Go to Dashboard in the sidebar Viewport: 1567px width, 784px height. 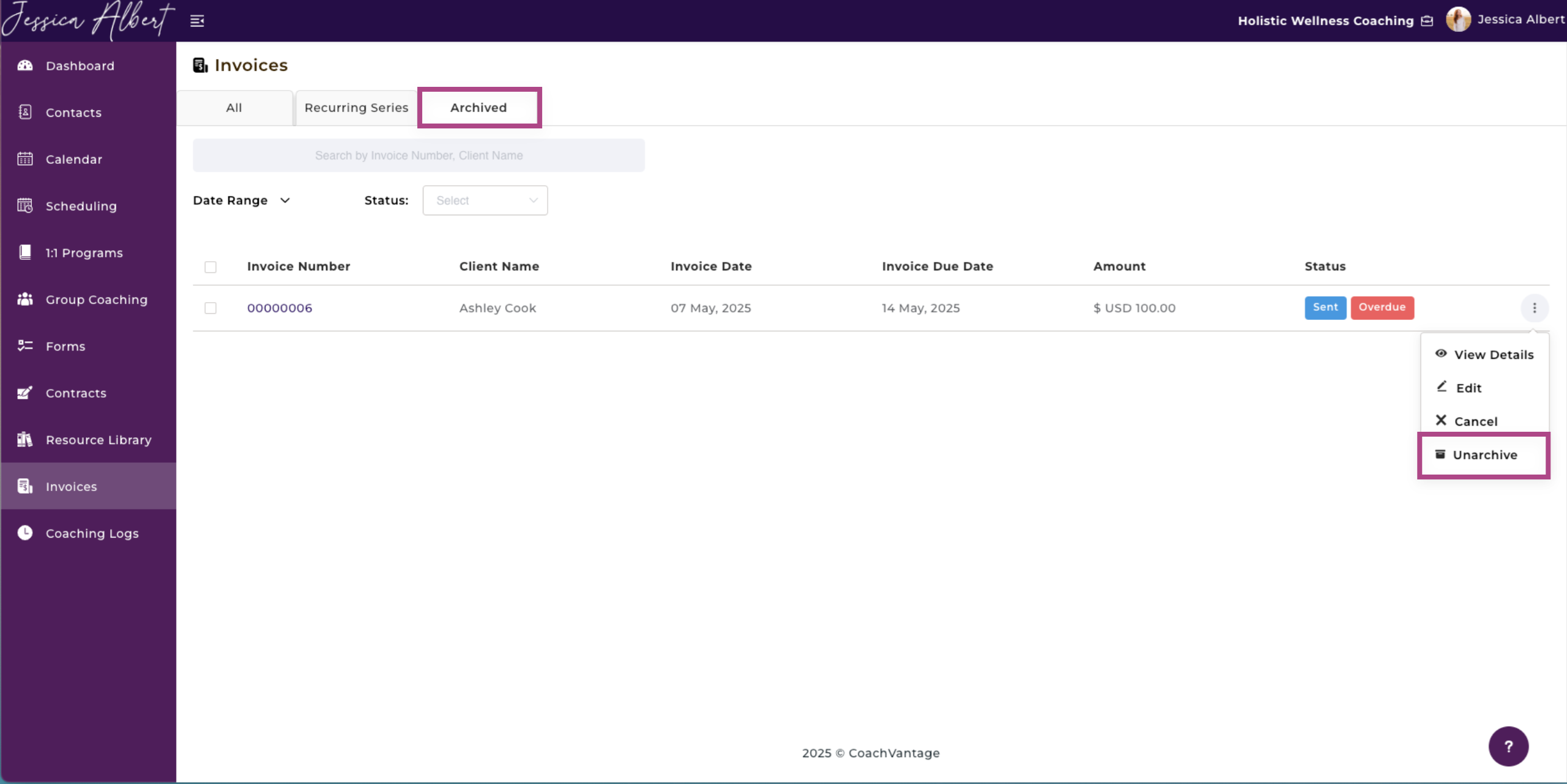(x=89, y=65)
